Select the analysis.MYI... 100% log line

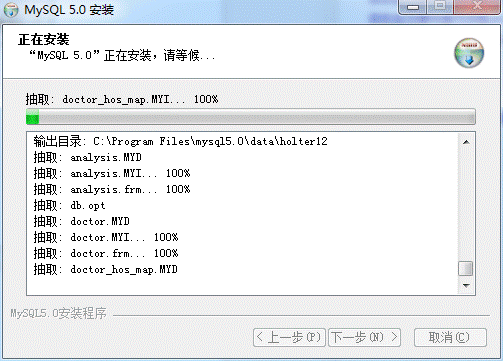[x=112, y=173]
